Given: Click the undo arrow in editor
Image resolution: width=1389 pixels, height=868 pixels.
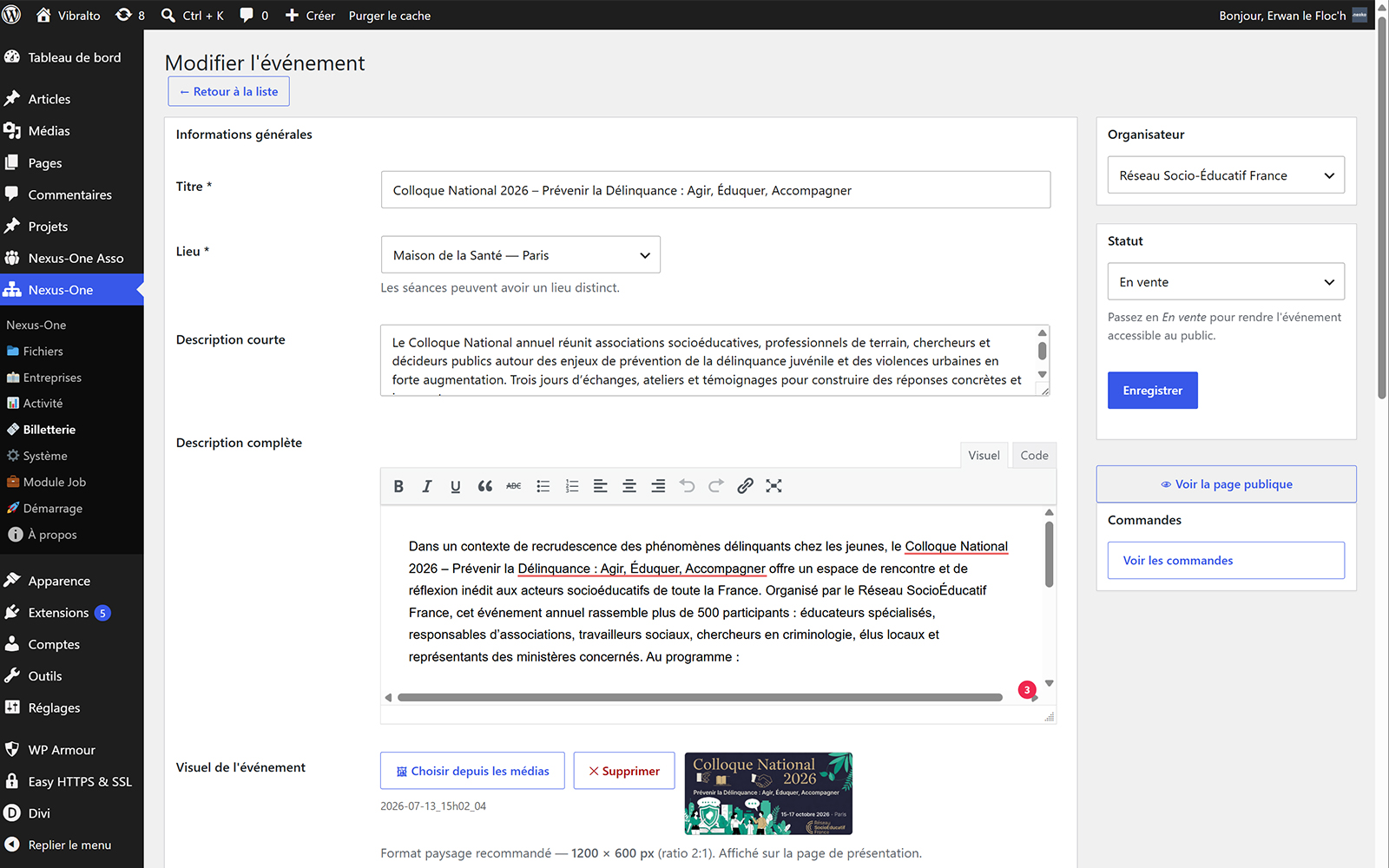Looking at the screenshot, I should point(687,486).
